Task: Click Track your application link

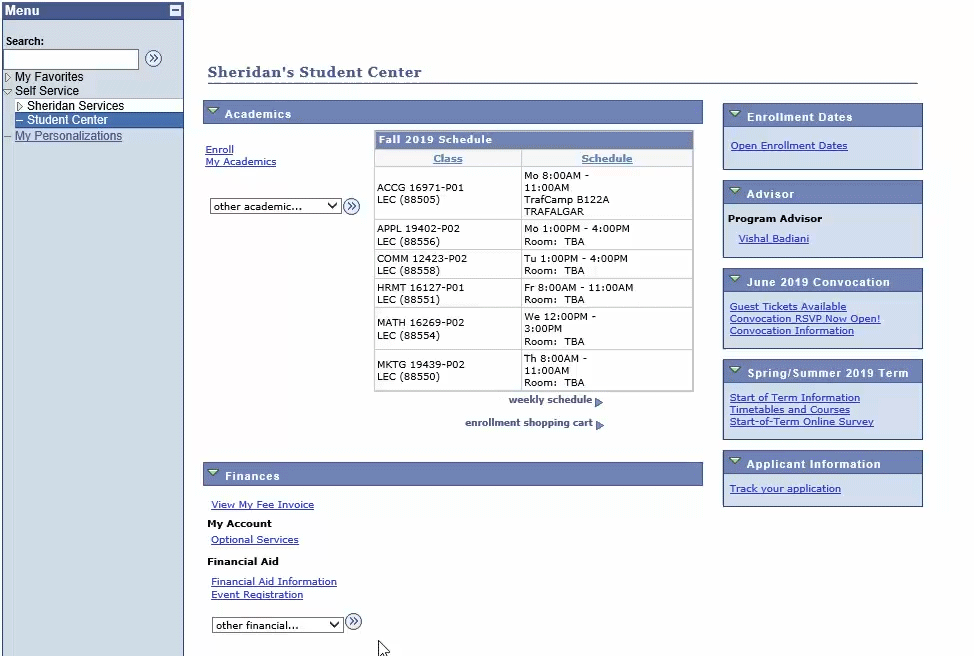Action: (x=785, y=488)
